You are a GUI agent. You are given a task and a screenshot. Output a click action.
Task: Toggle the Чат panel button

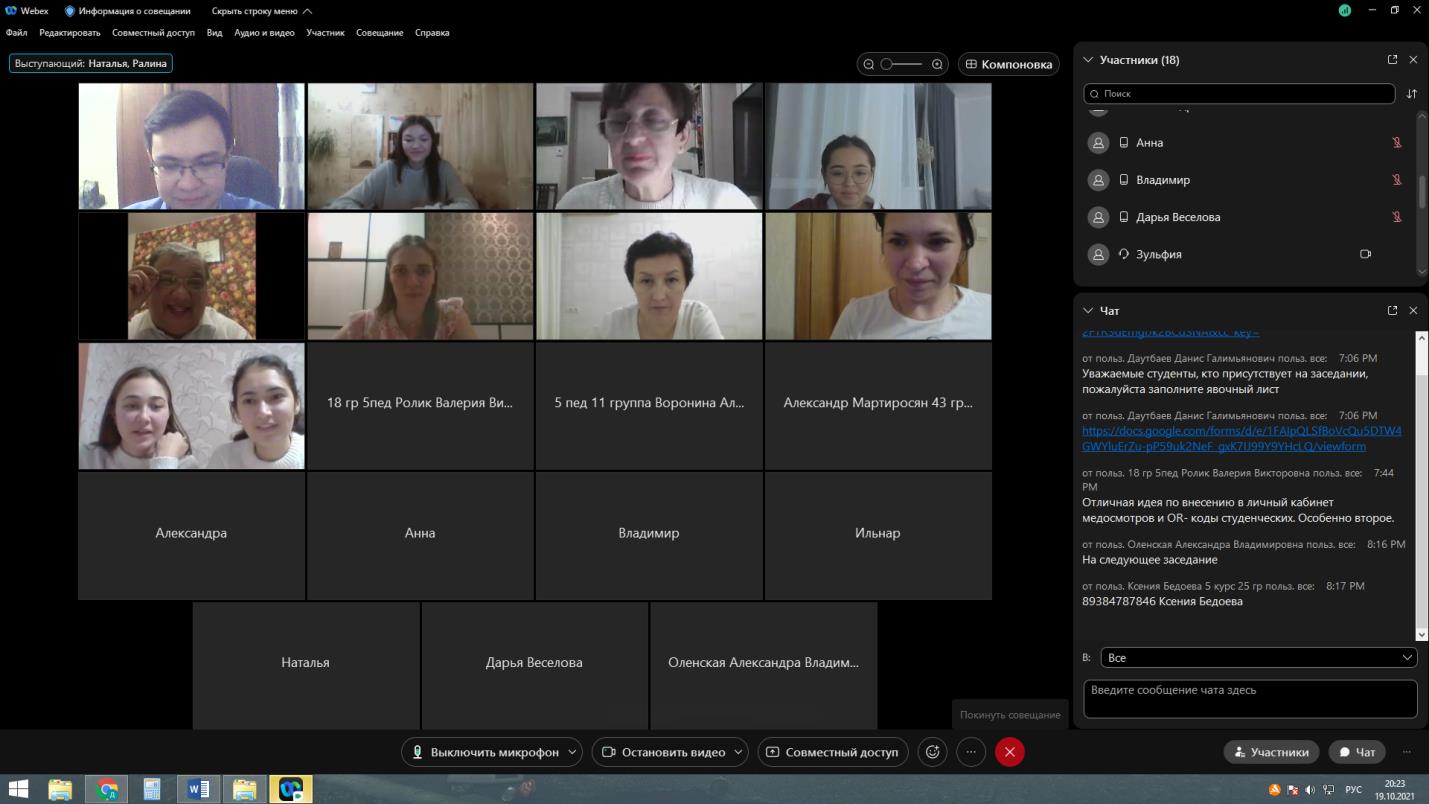[x=1357, y=752]
